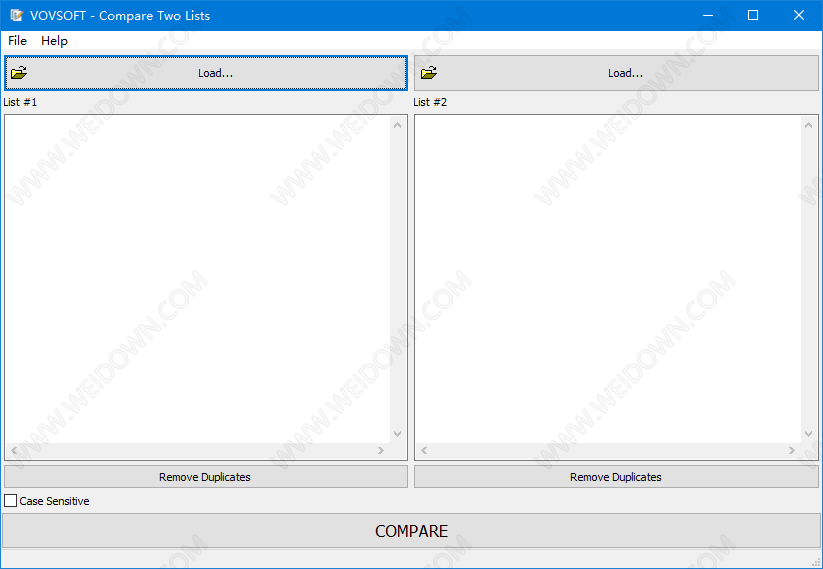Click List #2 vertical scrollbar down arrow
Viewport: 823px width, 569px height.
pyautogui.click(x=808, y=434)
